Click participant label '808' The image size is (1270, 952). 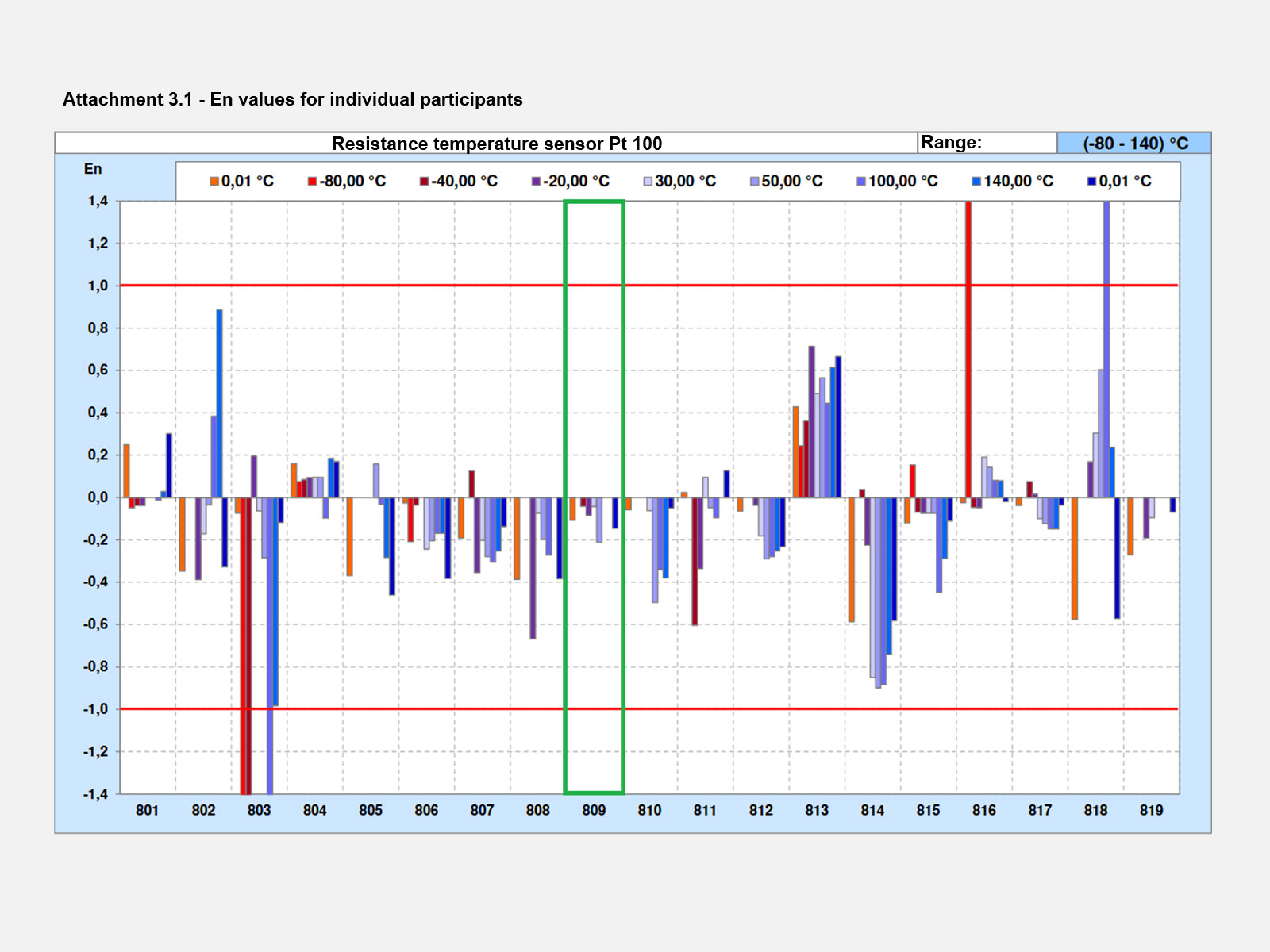pyautogui.click(x=537, y=810)
